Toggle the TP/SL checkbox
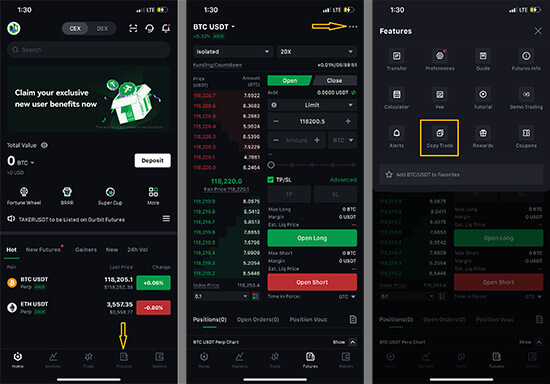Image resolution: width=550 pixels, height=384 pixels. coord(270,180)
